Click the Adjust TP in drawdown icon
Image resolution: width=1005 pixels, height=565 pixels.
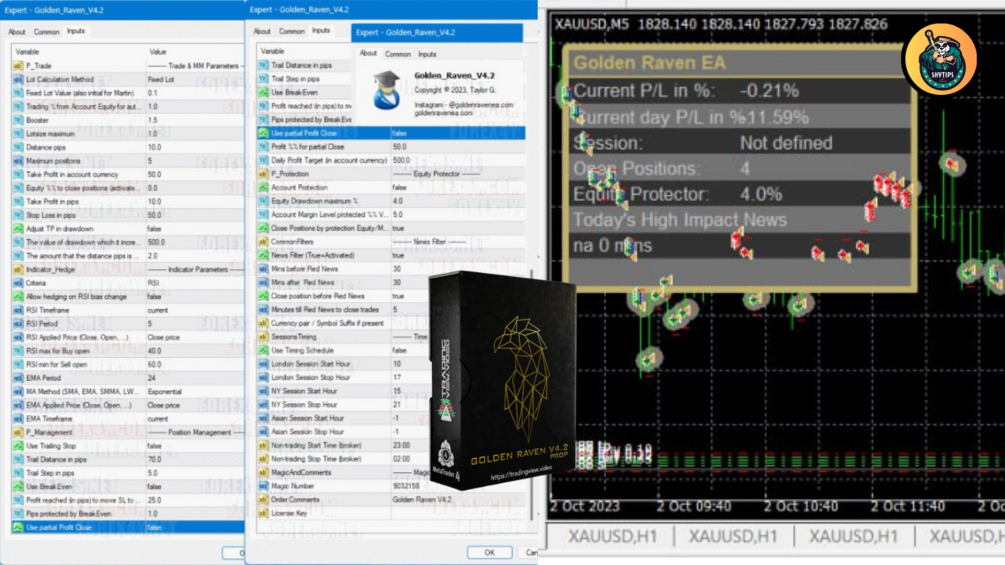click(18, 229)
